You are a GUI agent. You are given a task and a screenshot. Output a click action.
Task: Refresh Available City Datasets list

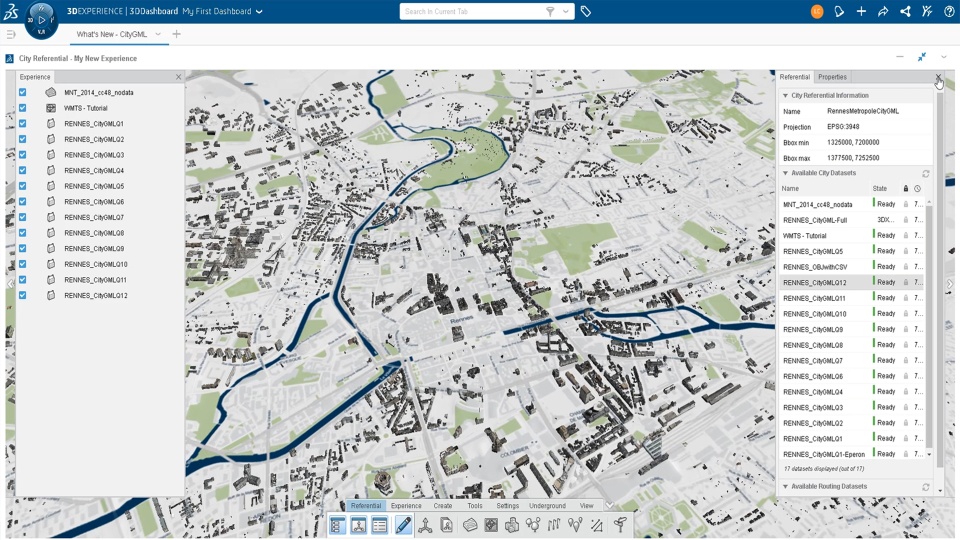(926, 173)
